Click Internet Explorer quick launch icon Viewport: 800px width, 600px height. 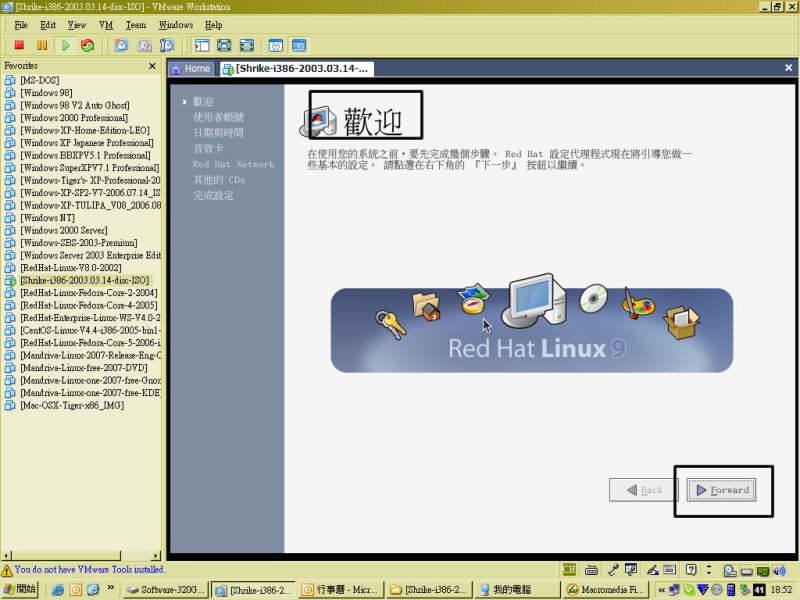tap(58, 590)
